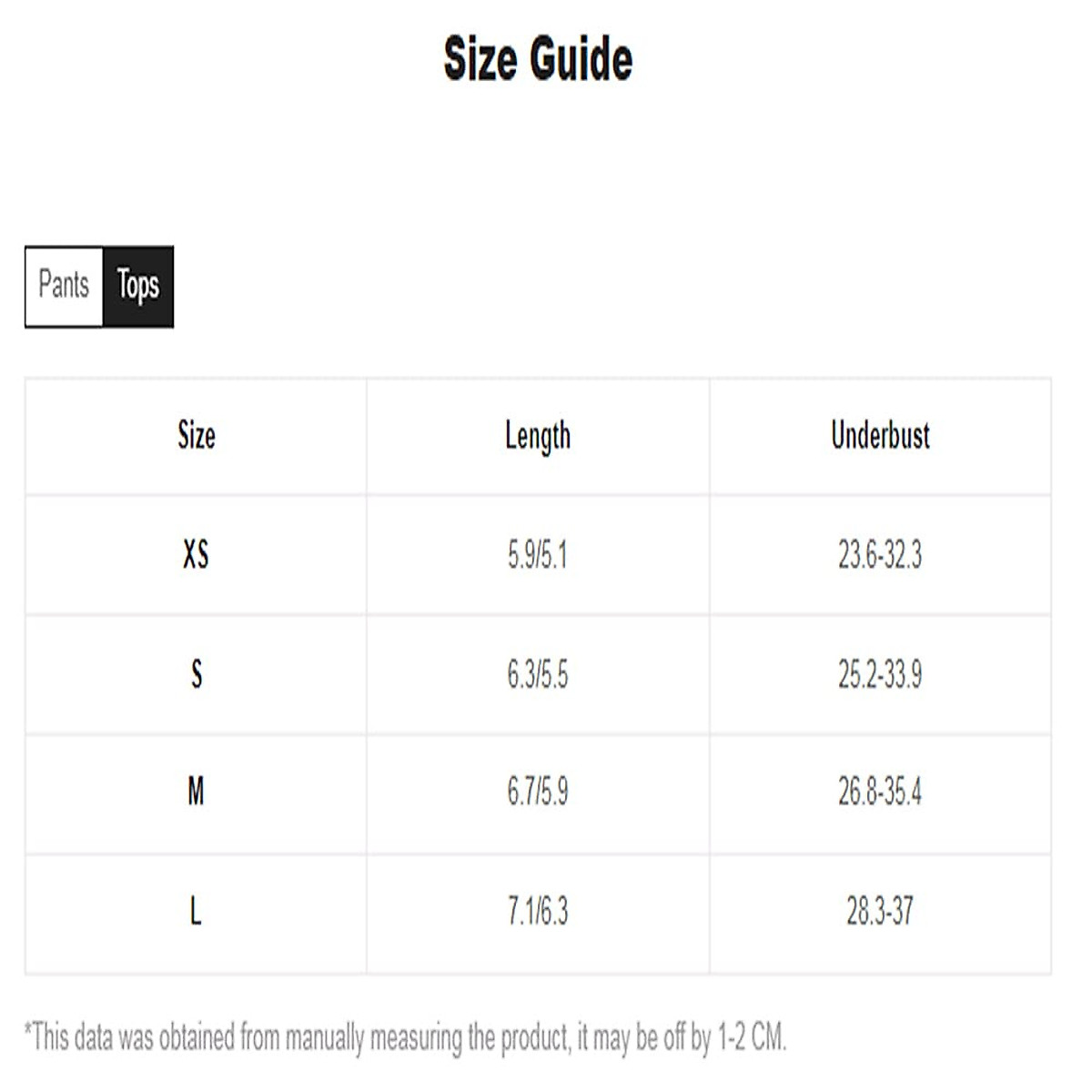Click the 26.8-35.4 underbust value
Screen dimensions: 1092x1092
880,793
